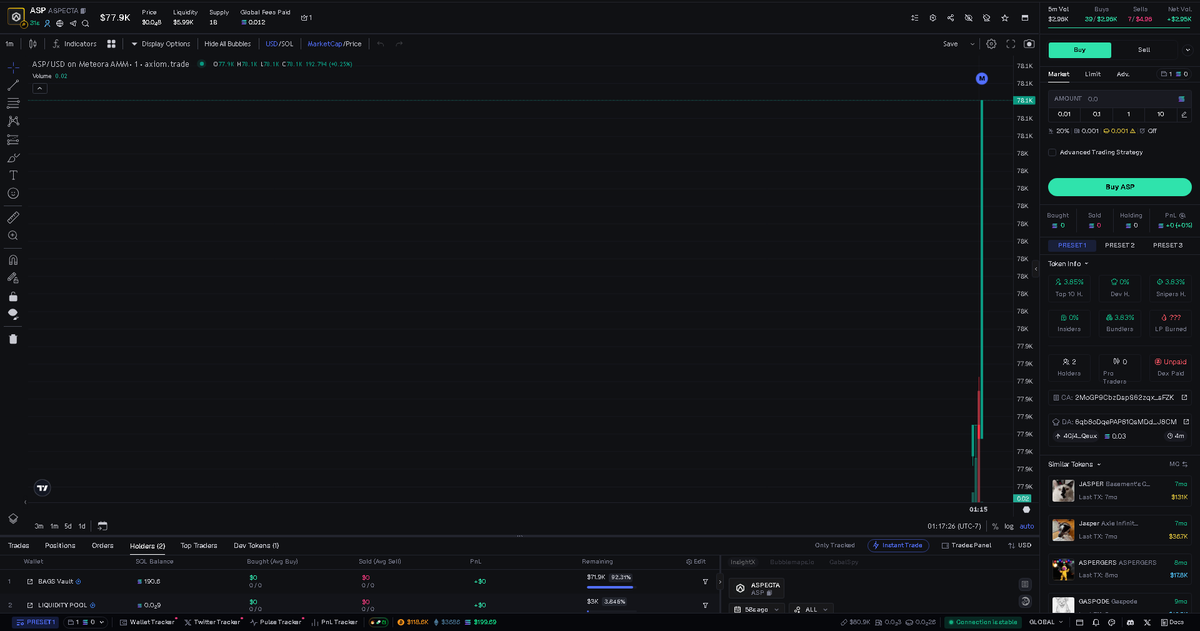Click the Buy ASP button

coord(1120,187)
